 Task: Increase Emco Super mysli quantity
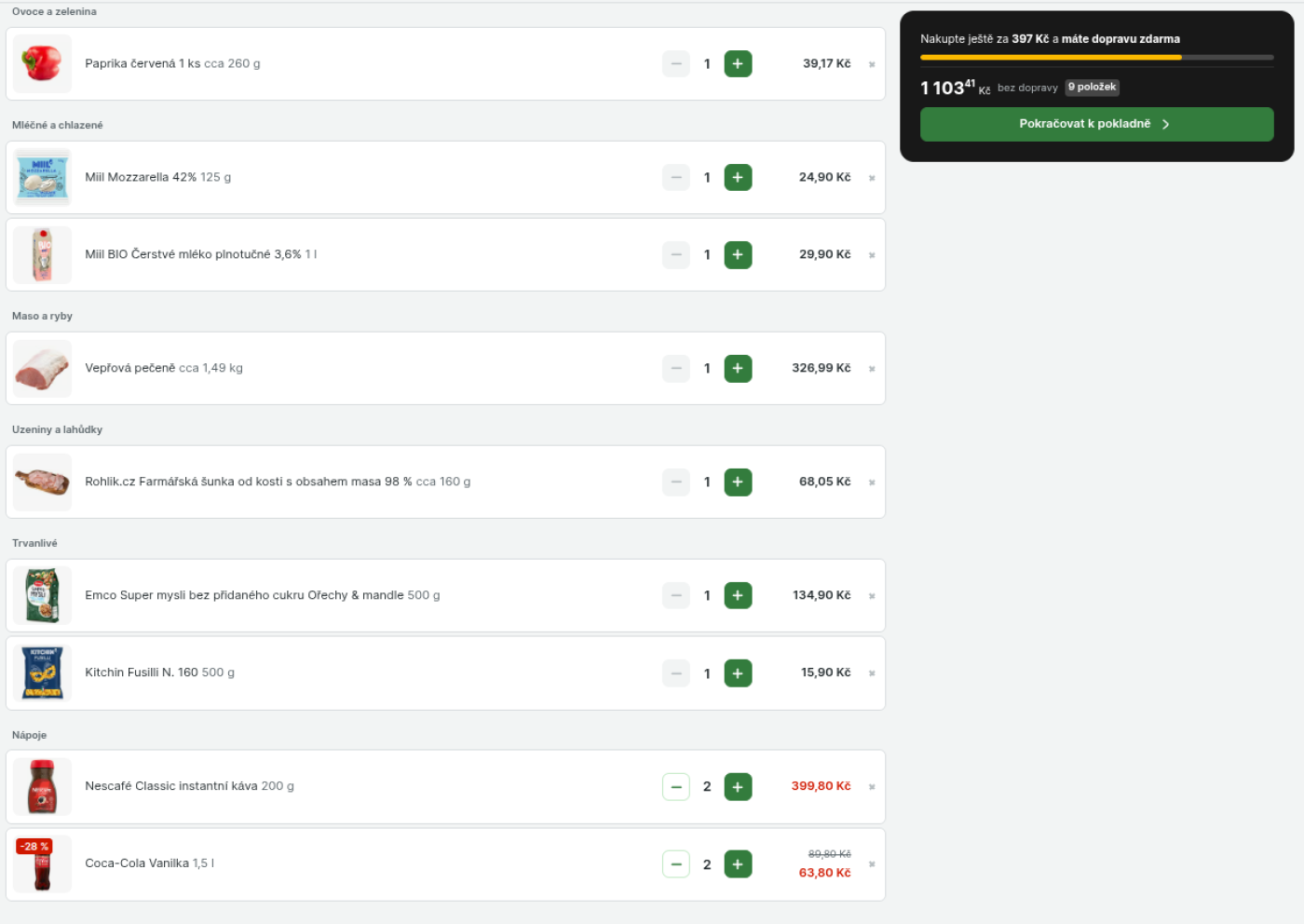737,596
